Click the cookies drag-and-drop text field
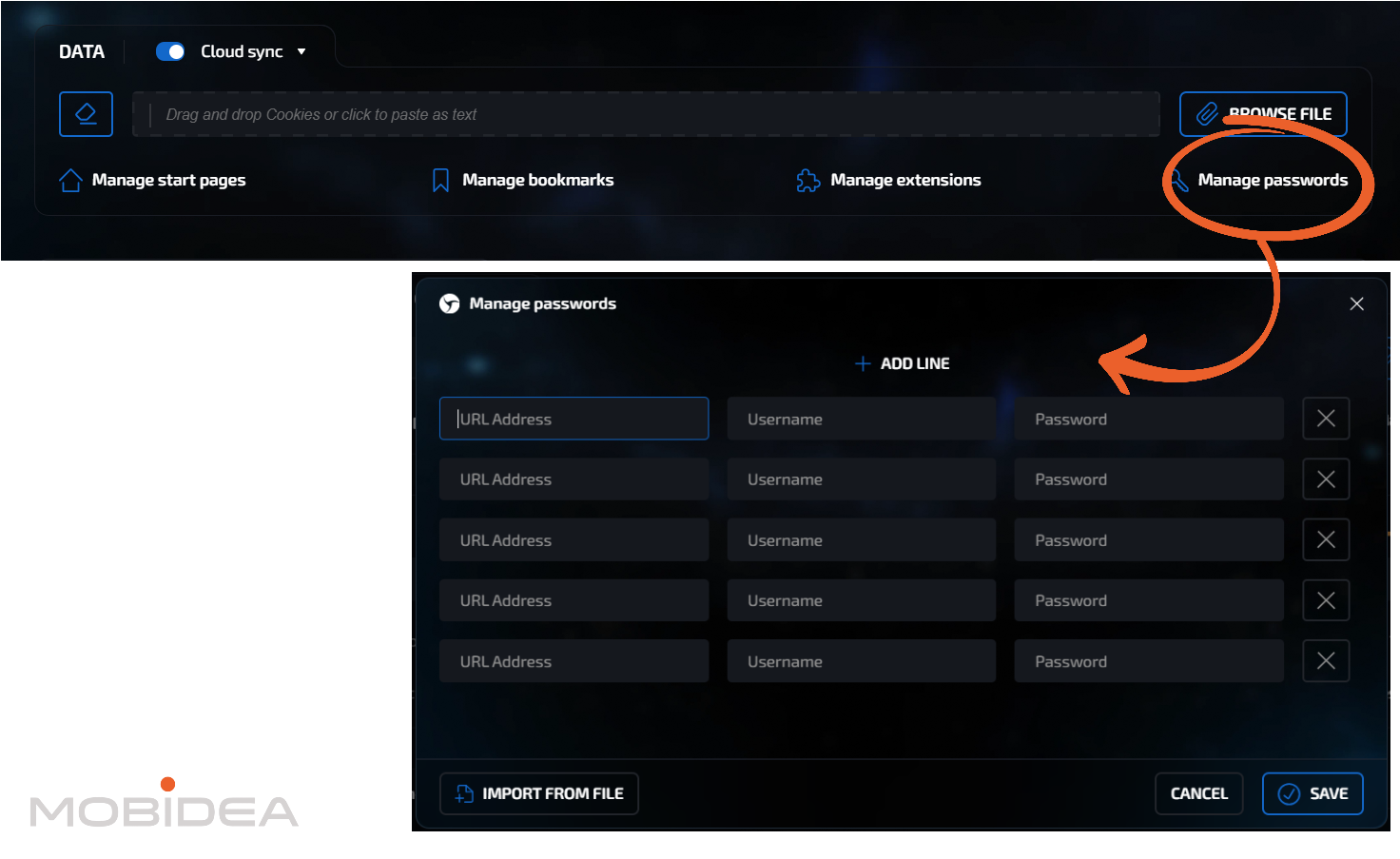Image resolution: width=1400 pixels, height=859 pixels. click(x=647, y=114)
